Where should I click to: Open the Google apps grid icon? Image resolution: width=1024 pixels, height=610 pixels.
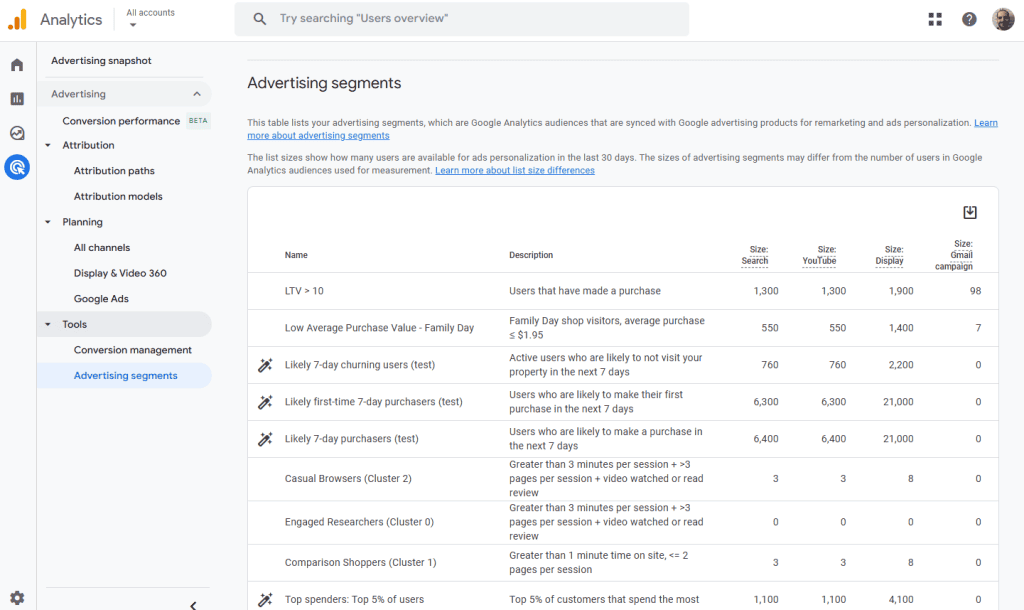935,19
